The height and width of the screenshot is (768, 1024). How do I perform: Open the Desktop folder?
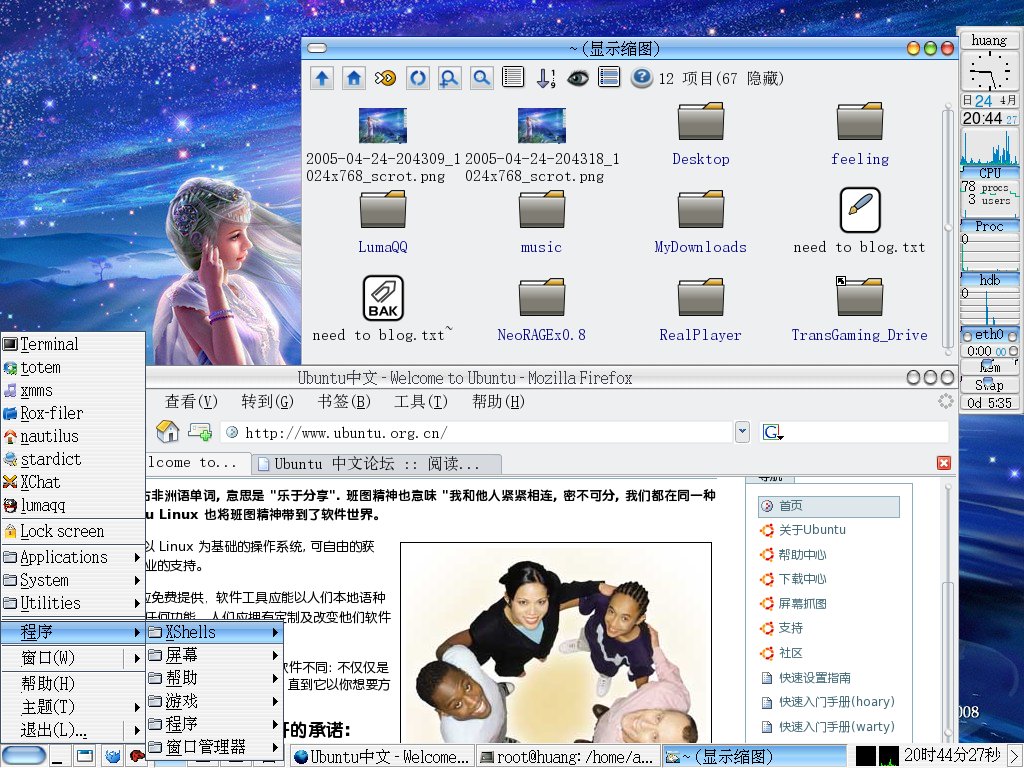tap(701, 135)
